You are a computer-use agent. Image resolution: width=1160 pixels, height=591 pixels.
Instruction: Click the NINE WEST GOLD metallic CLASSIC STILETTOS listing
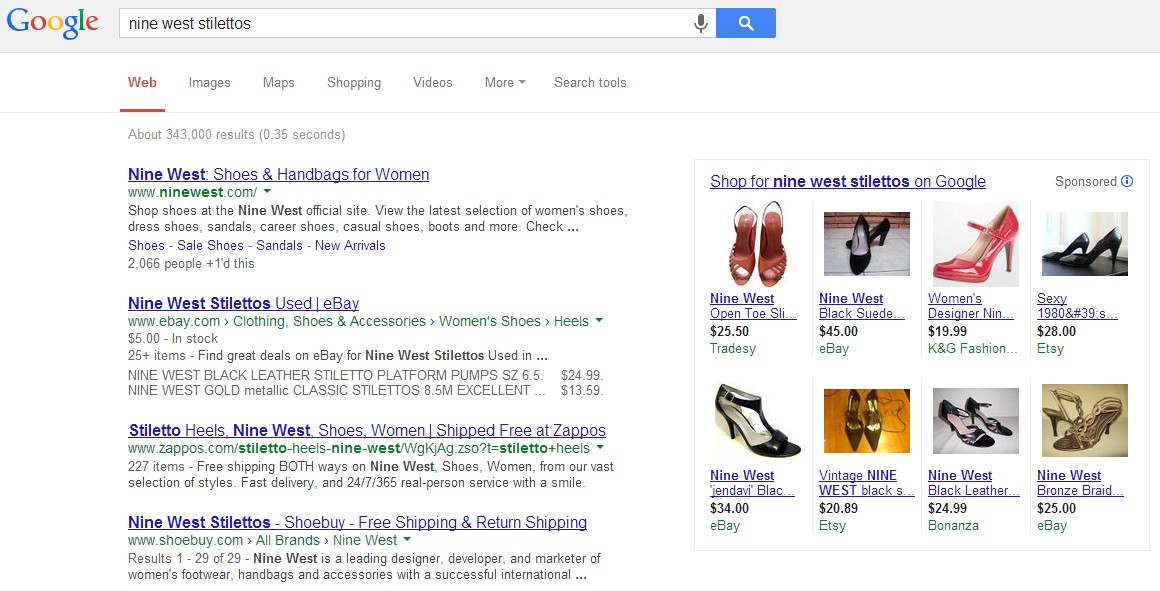tap(337, 390)
